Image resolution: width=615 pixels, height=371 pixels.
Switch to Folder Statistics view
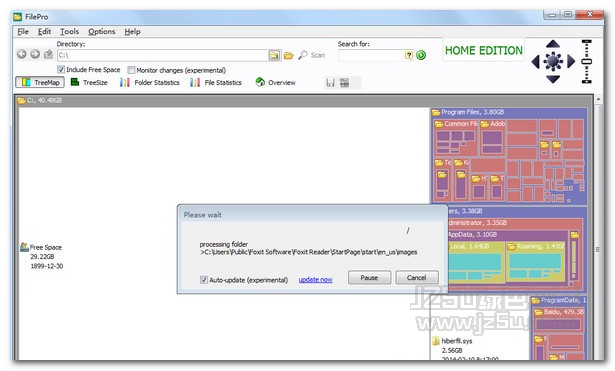[x=149, y=82]
